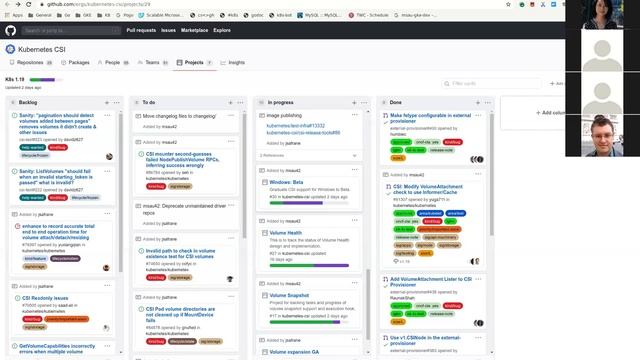The height and width of the screenshot is (360, 640).
Task: Open In progress column options menu
Action: coord(364,102)
